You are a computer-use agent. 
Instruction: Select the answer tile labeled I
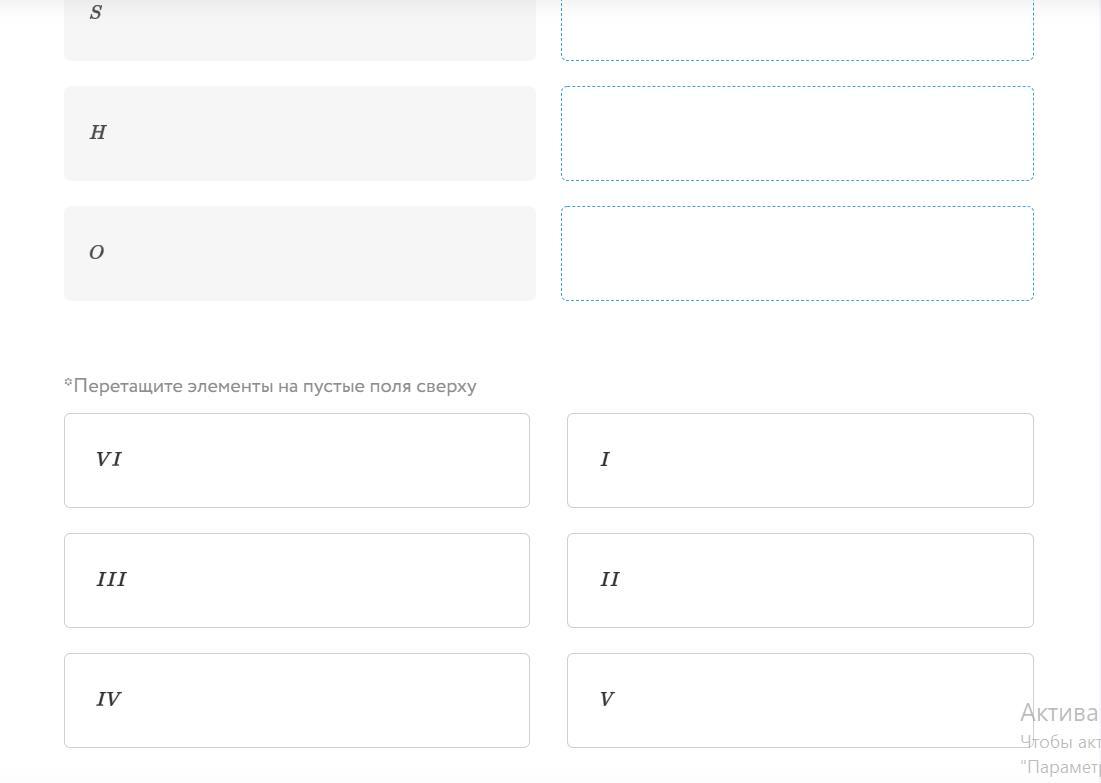pos(800,460)
